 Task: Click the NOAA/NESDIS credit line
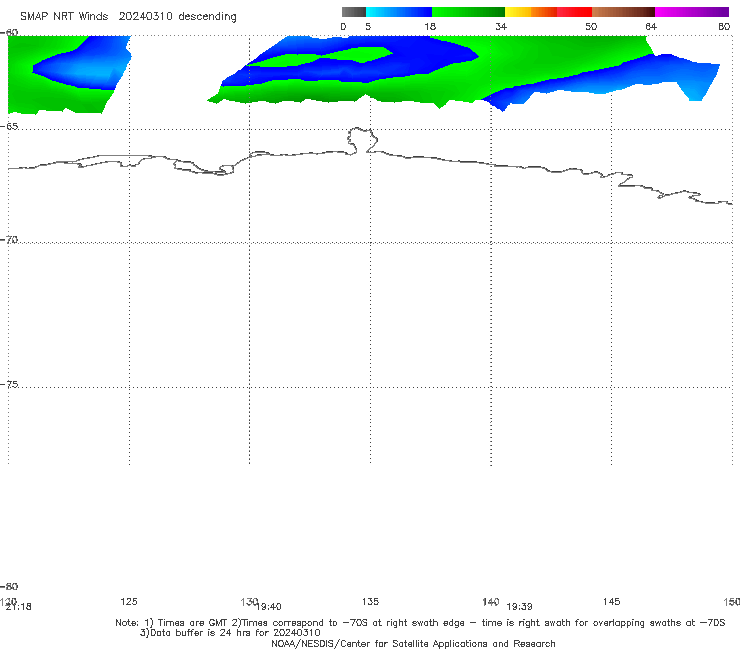tap(413, 644)
